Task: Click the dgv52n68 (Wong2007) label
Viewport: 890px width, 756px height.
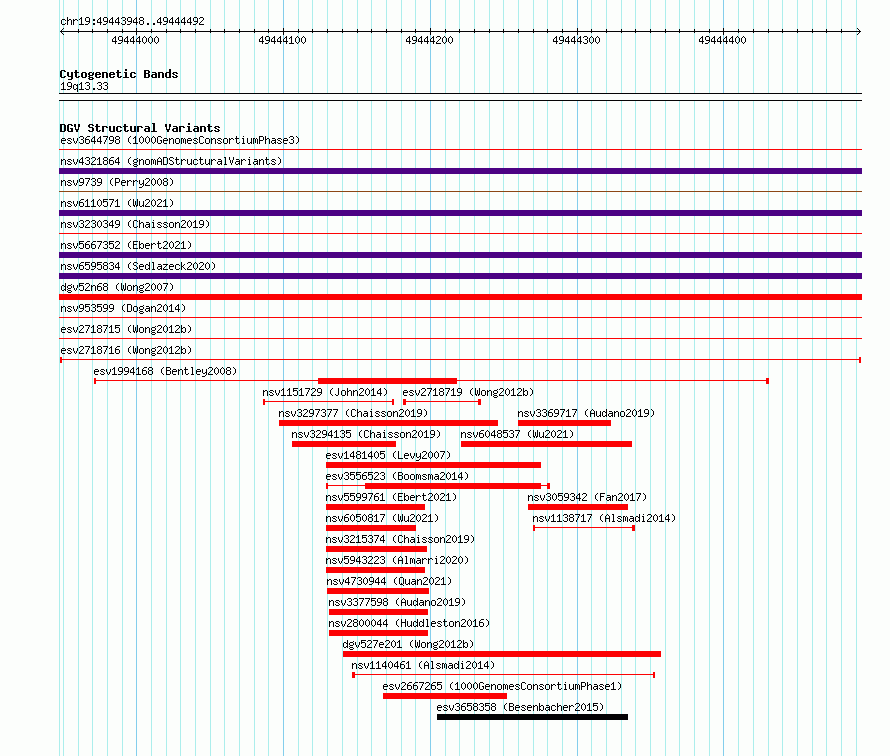Action: coord(117,287)
